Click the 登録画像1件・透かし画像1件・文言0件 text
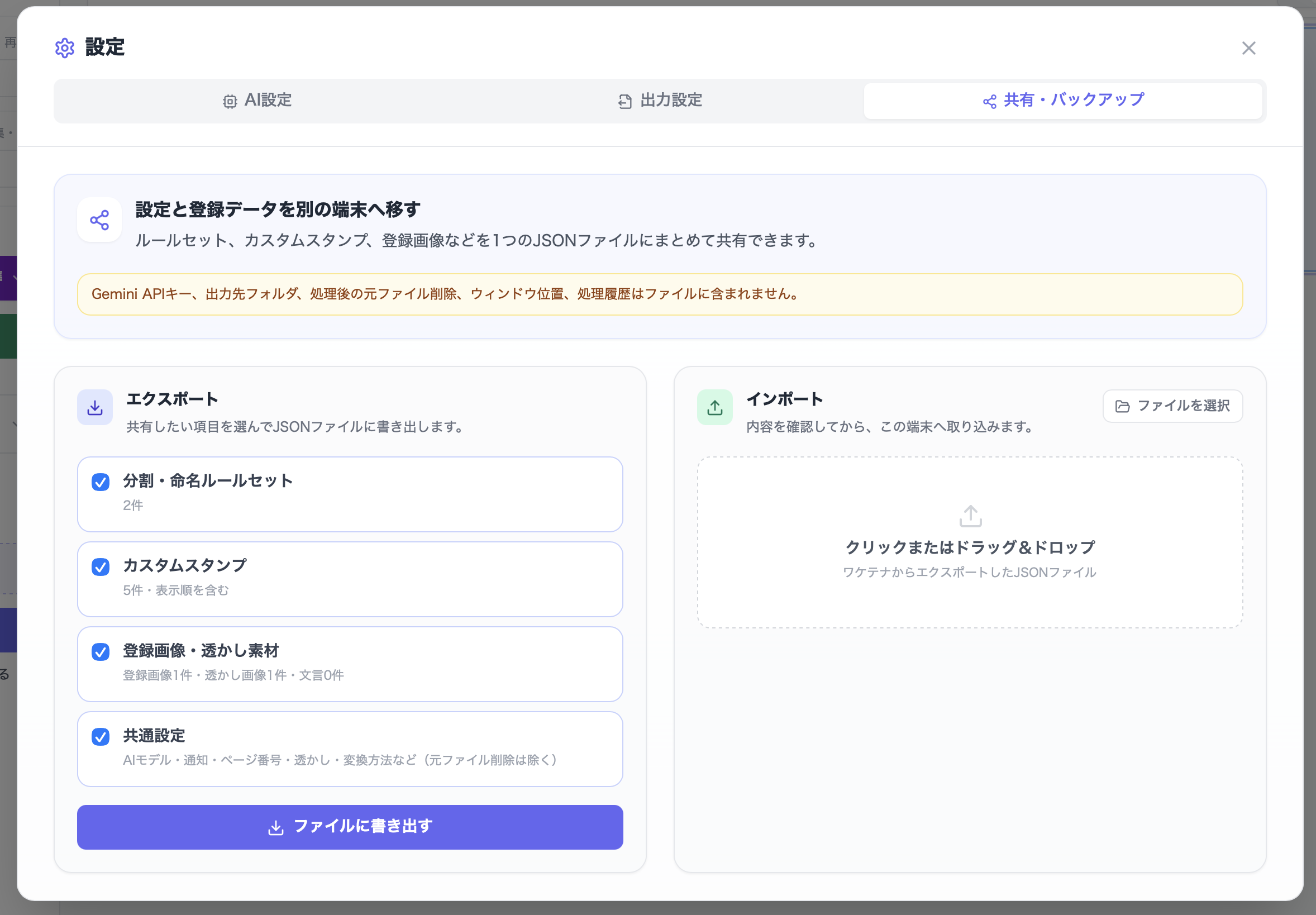 click(233, 675)
